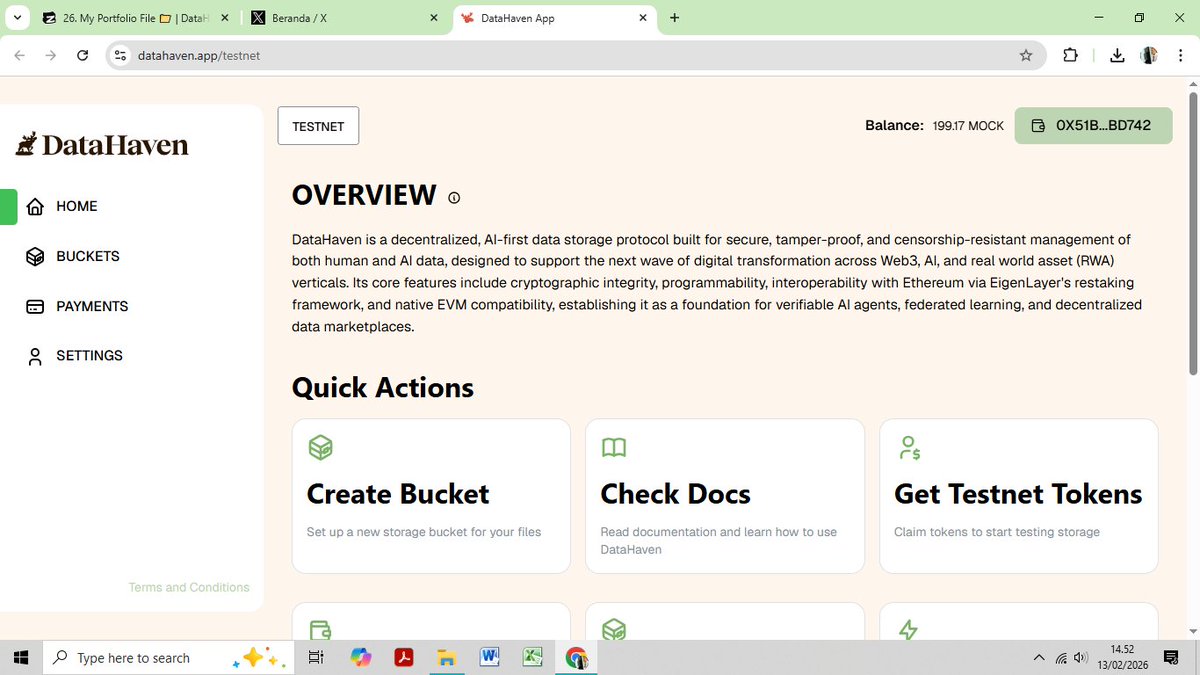
Task: Open the Windows Start menu
Action: [21, 657]
